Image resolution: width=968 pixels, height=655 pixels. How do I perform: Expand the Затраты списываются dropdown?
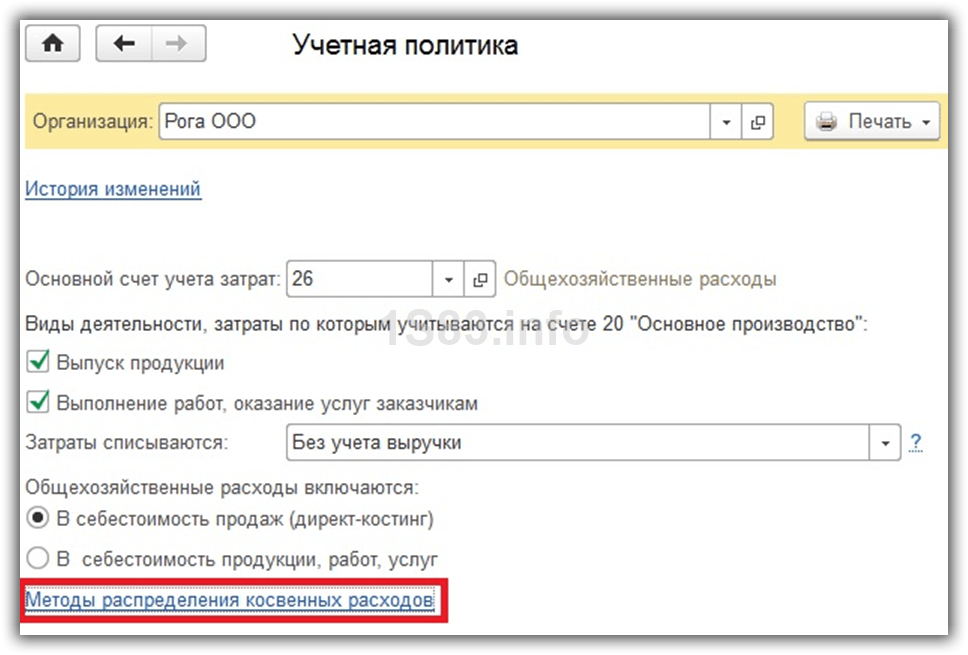point(885,443)
